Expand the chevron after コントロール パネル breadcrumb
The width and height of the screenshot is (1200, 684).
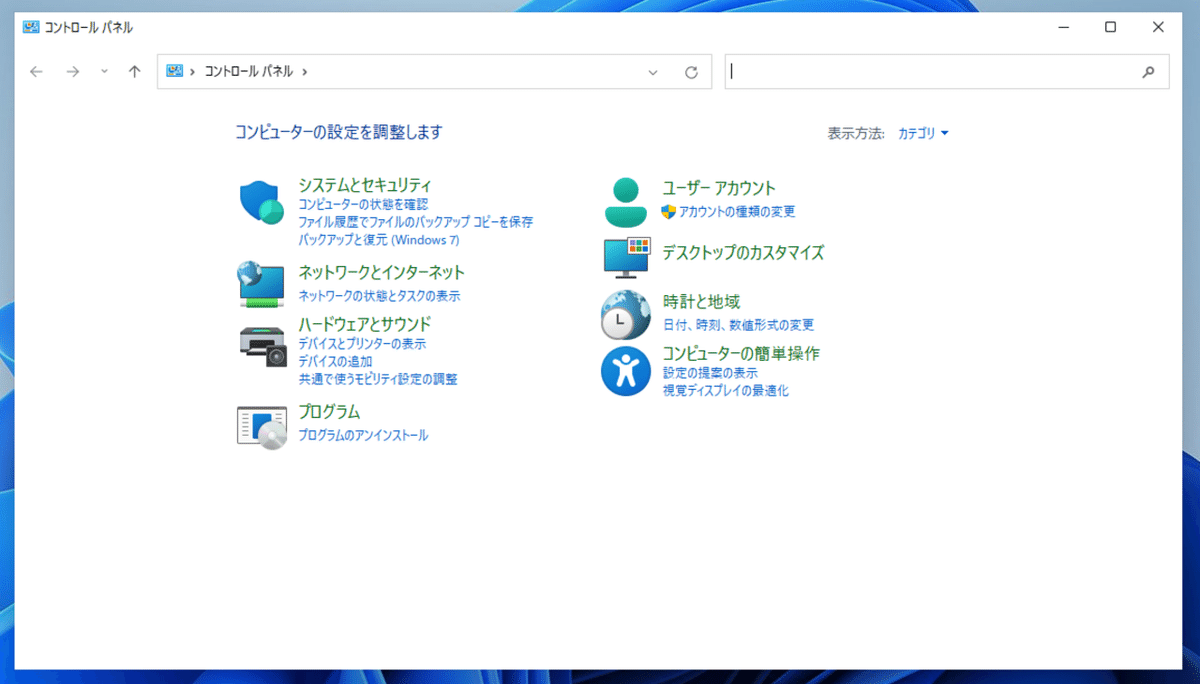[x=304, y=72]
